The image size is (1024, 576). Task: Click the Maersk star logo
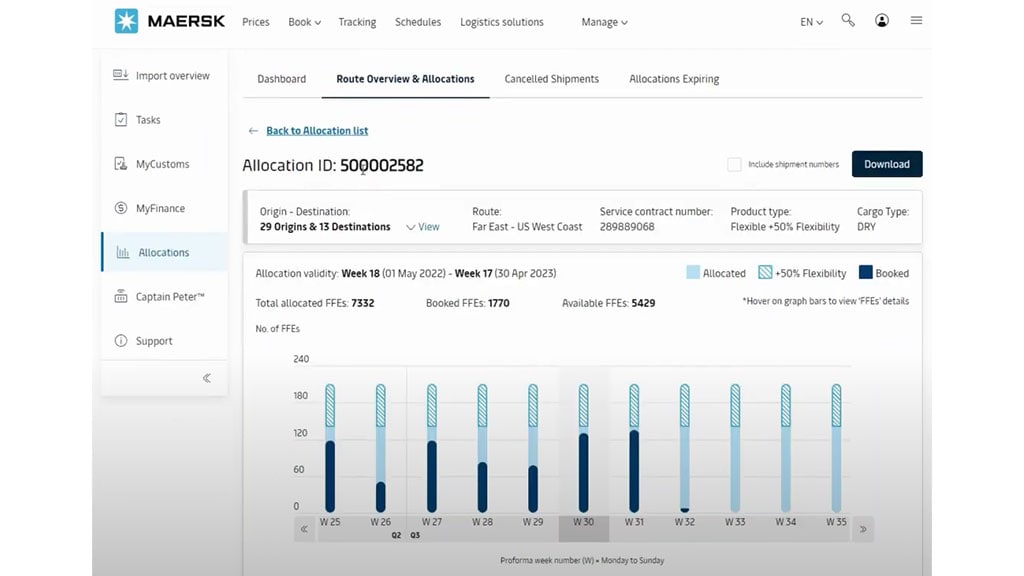[x=126, y=21]
